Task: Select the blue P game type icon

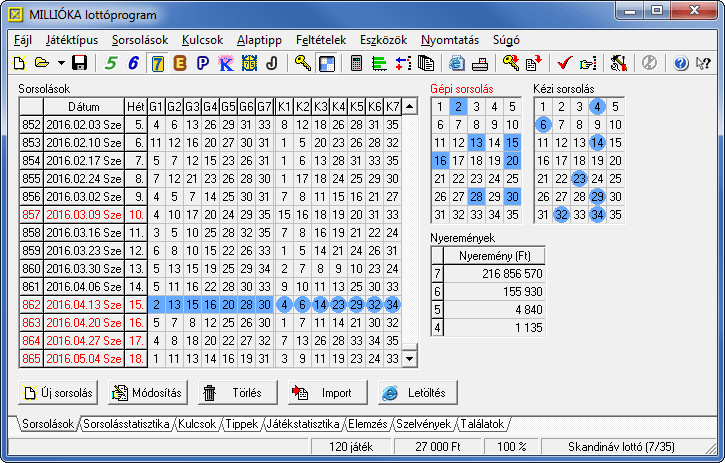Action: pyautogui.click(x=203, y=63)
